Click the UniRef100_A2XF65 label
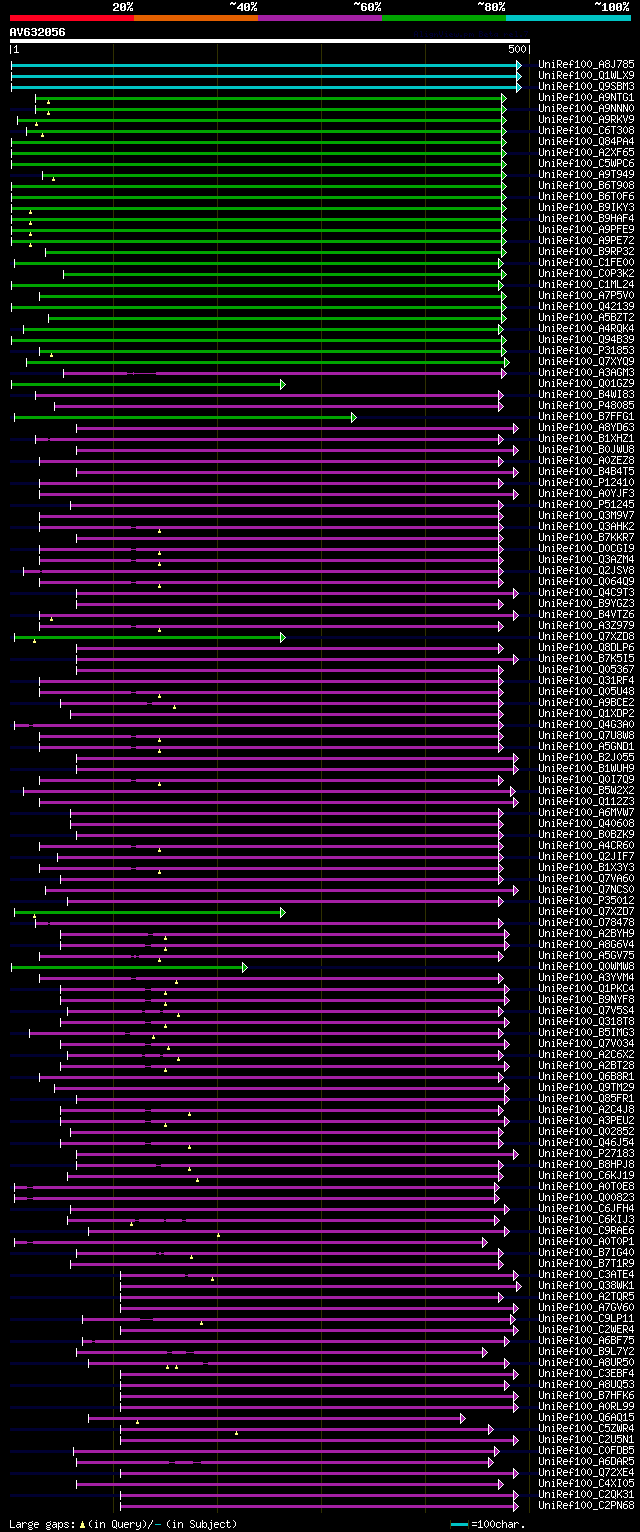640x1532 pixels. pyautogui.click(x=586, y=153)
